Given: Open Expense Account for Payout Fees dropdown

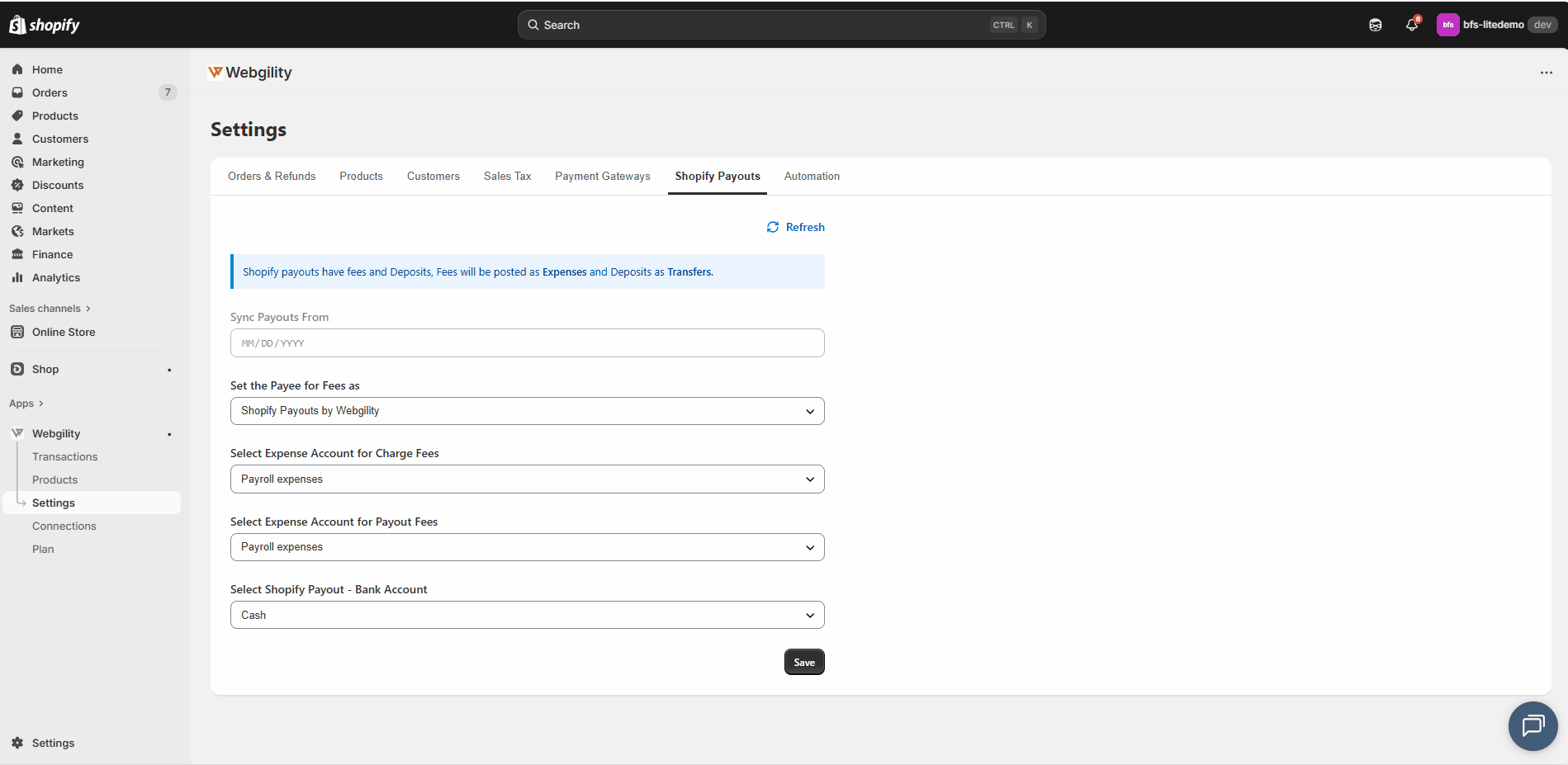Looking at the screenshot, I should point(527,547).
